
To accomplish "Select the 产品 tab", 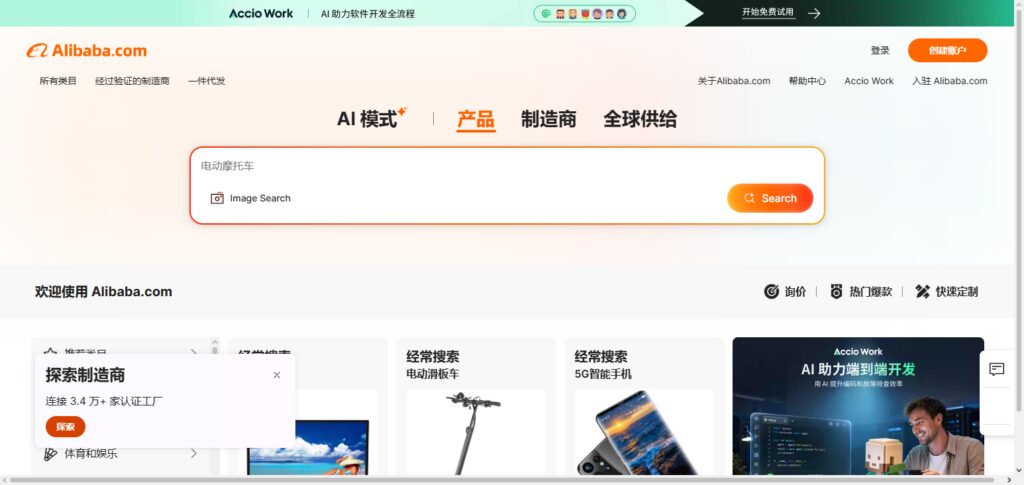I will (x=475, y=119).
